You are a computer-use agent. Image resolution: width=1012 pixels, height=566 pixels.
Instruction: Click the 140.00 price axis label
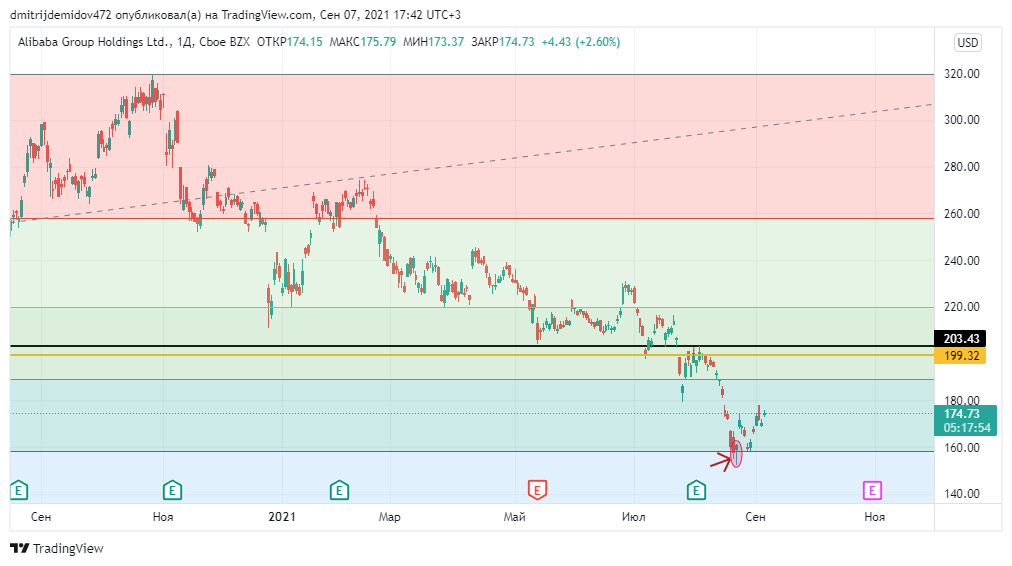(x=962, y=494)
